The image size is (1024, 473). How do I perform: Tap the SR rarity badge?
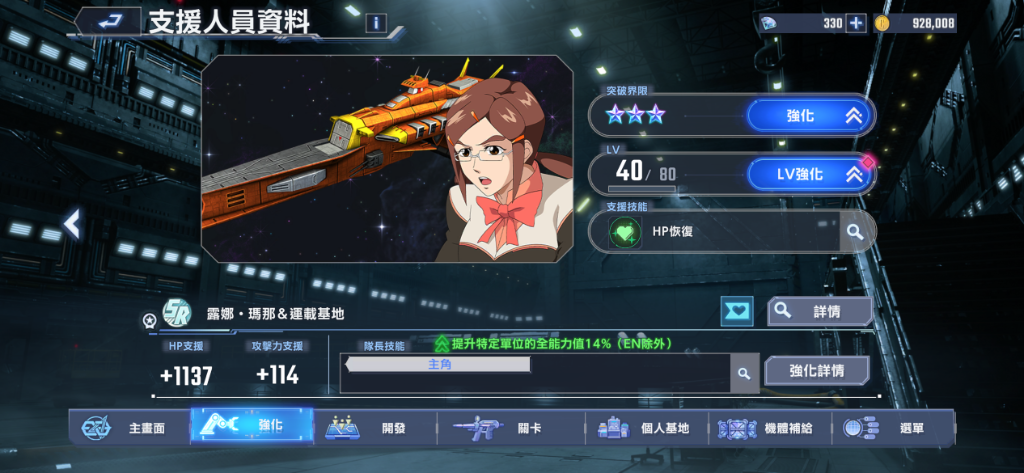point(176,314)
